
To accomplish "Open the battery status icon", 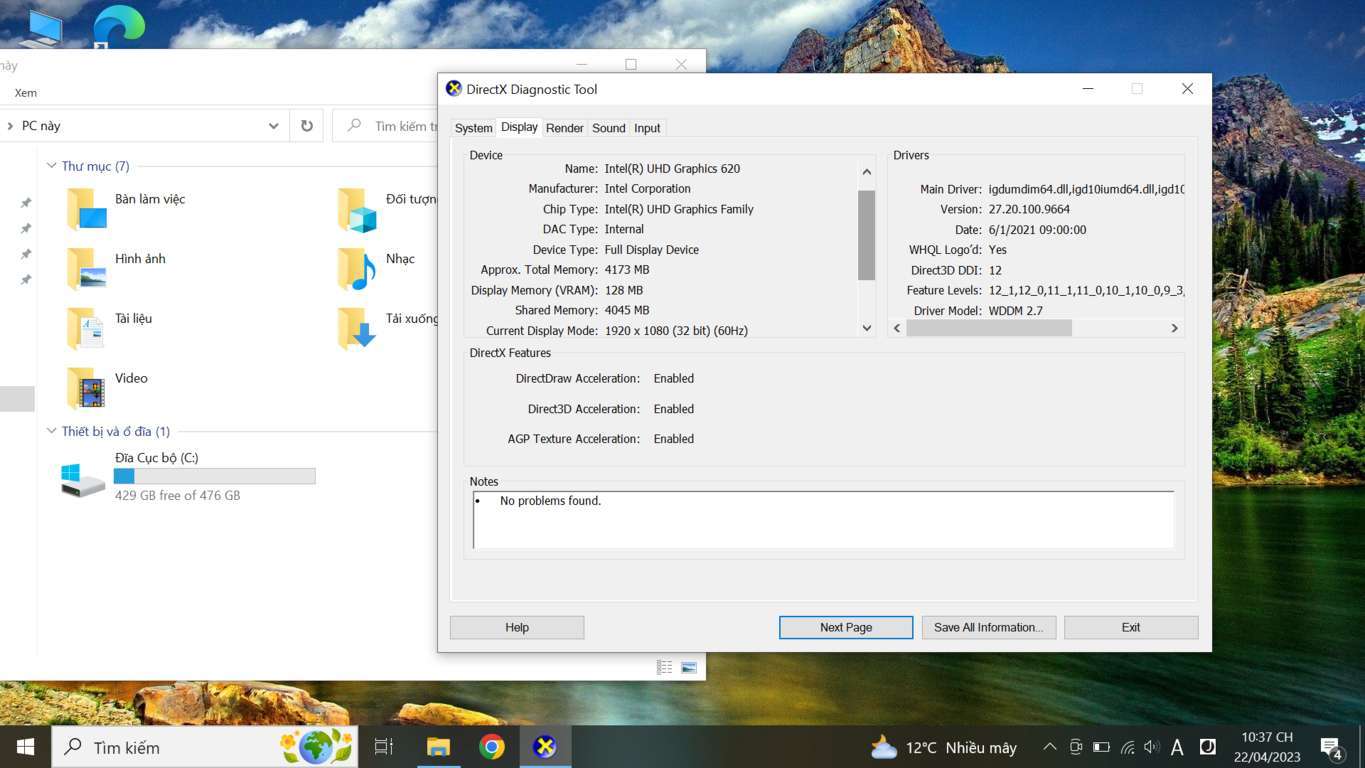I will pyautogui.click(x=1101, y=747).
